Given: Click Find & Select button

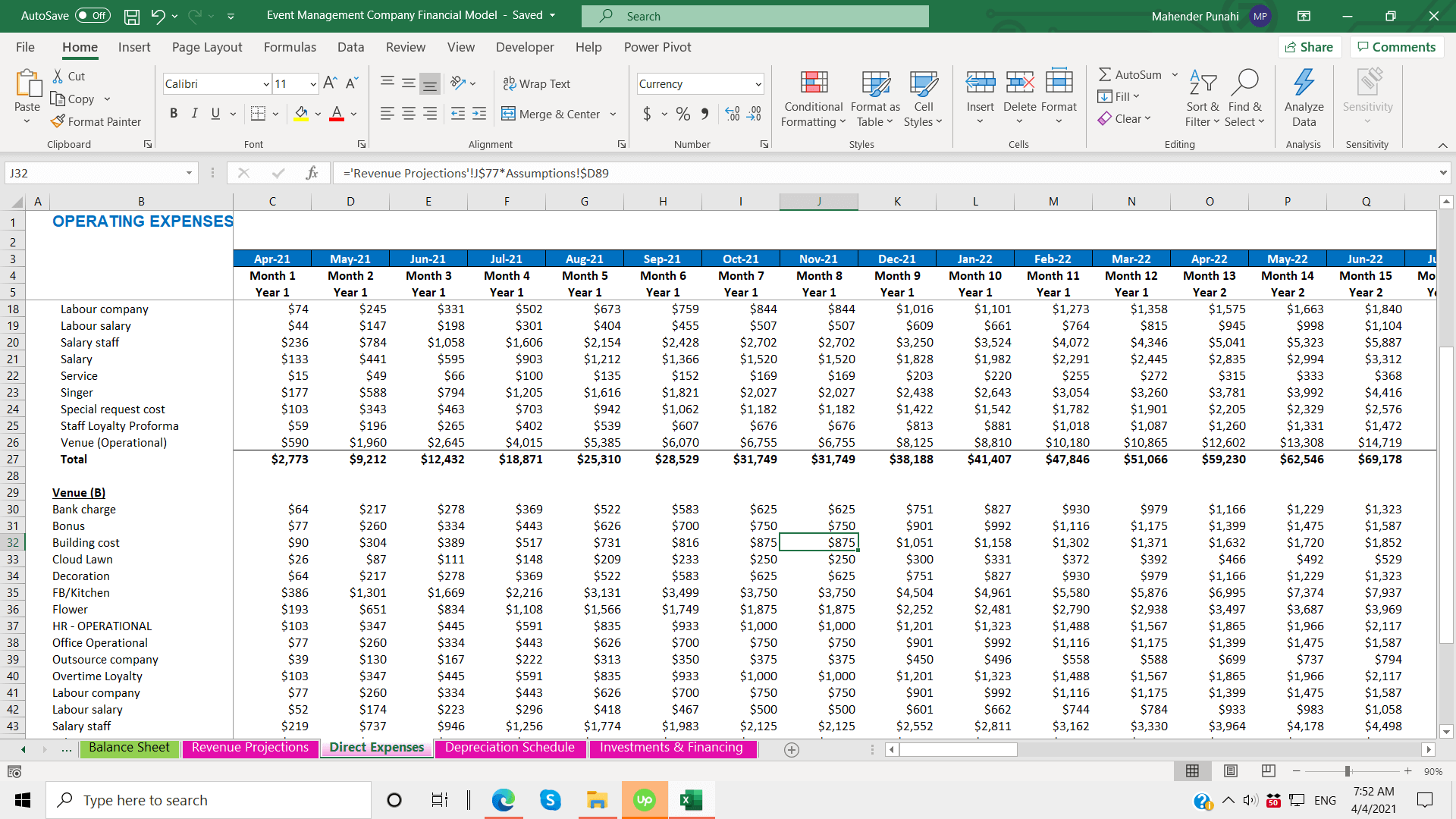Looking at the screenshot, I should (x=1245, y=98).
